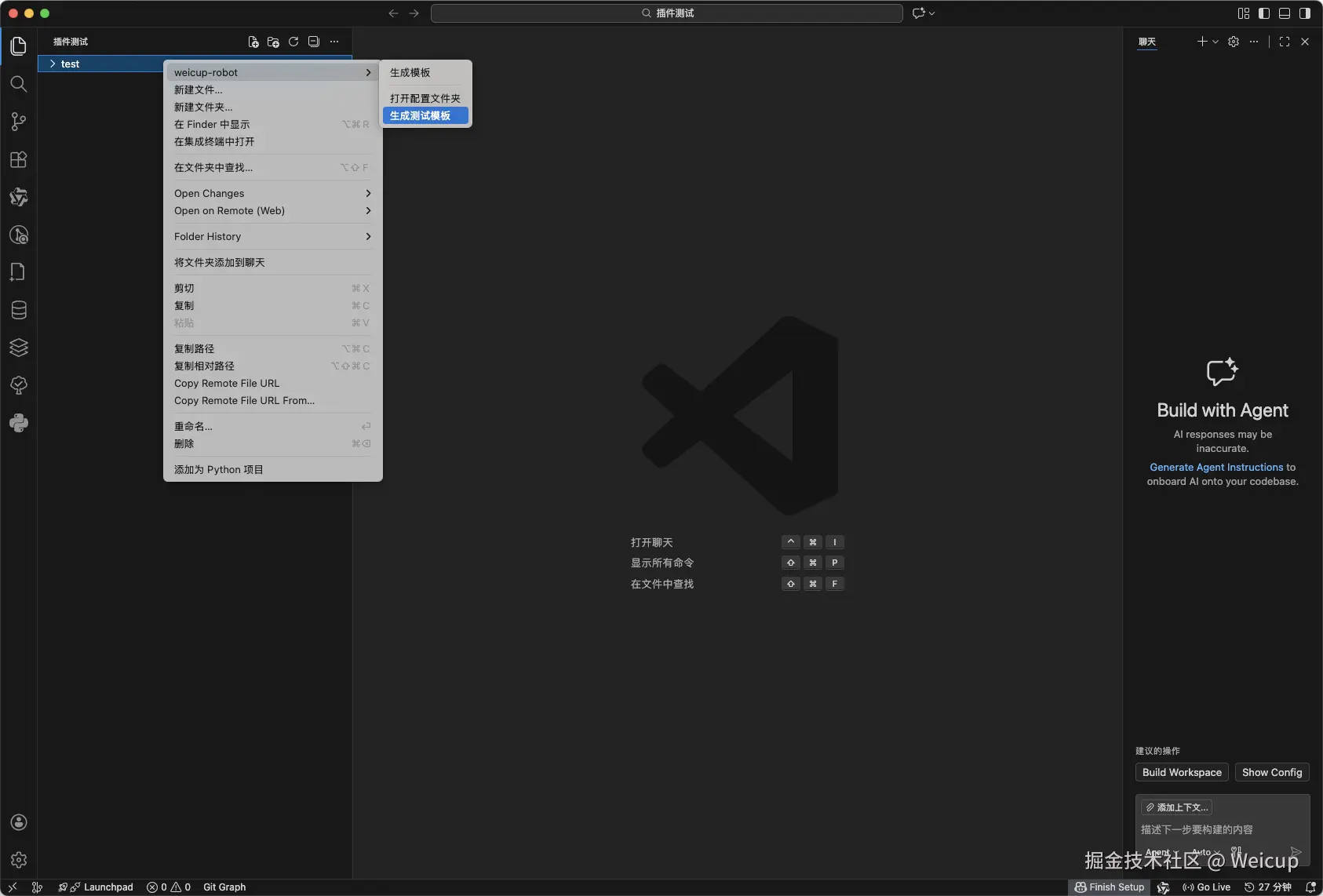Go forward using the navigation arrow
The image size is (1323, 896).
[414, 13]
